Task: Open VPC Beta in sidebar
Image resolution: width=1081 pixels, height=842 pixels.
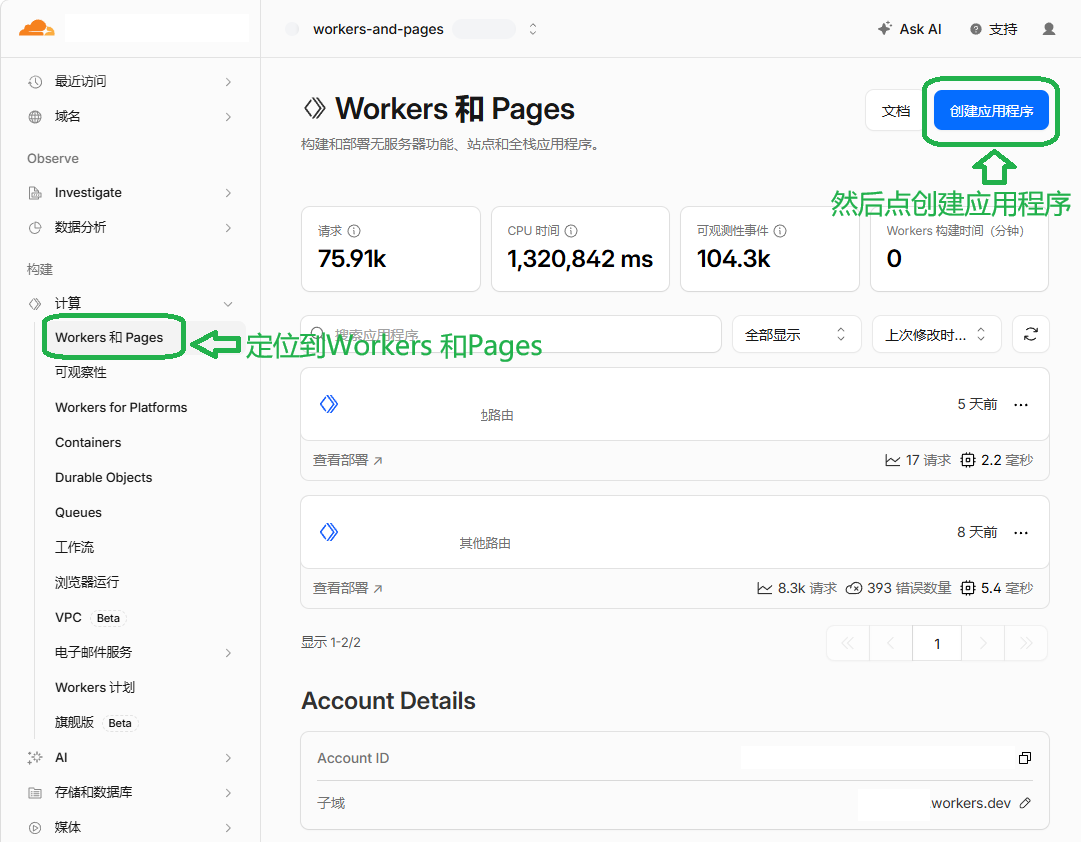Action: pyautogui.click(x=90, y=618)
